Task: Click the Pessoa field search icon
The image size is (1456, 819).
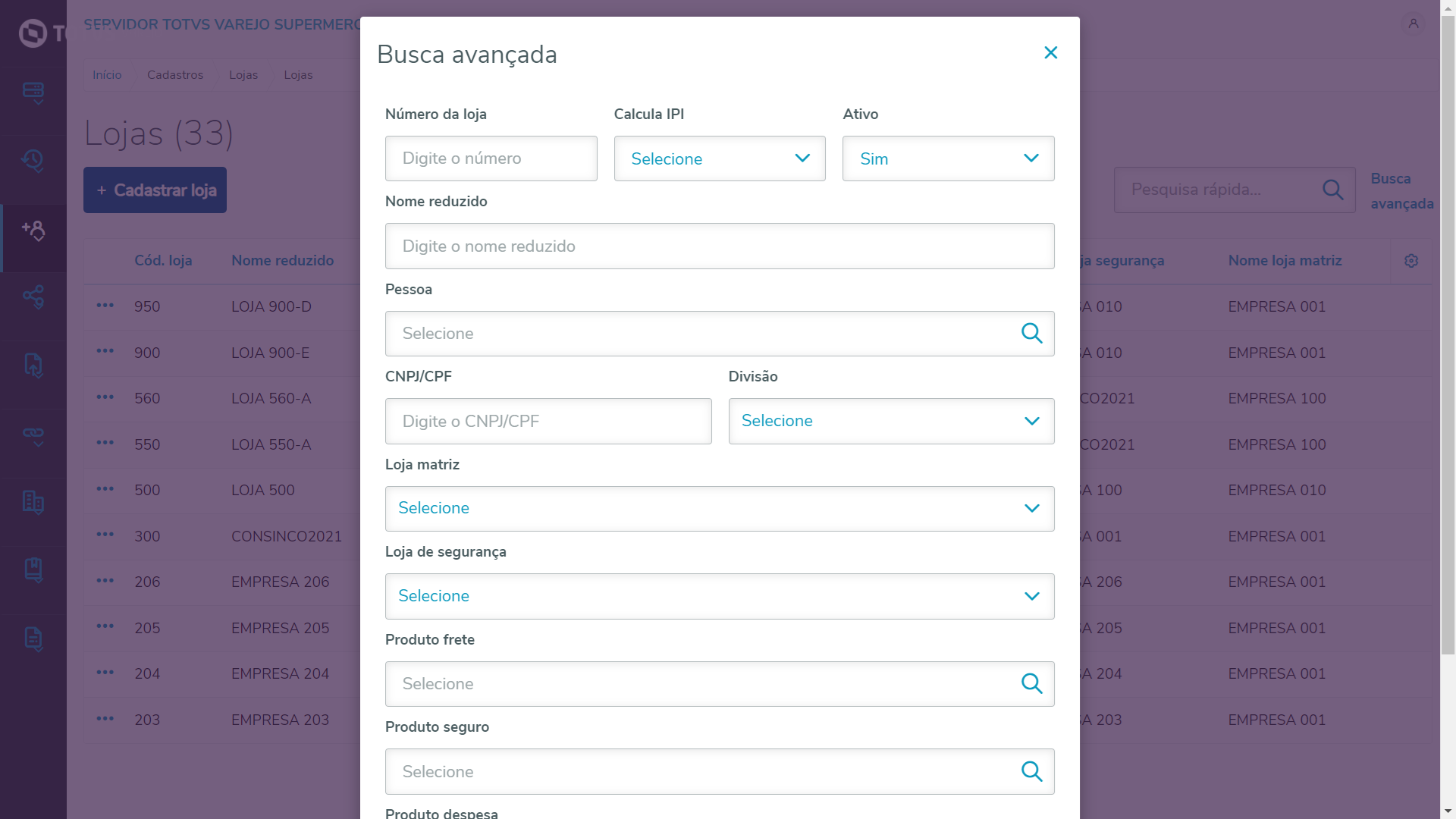Action: tap(1031, 334)
